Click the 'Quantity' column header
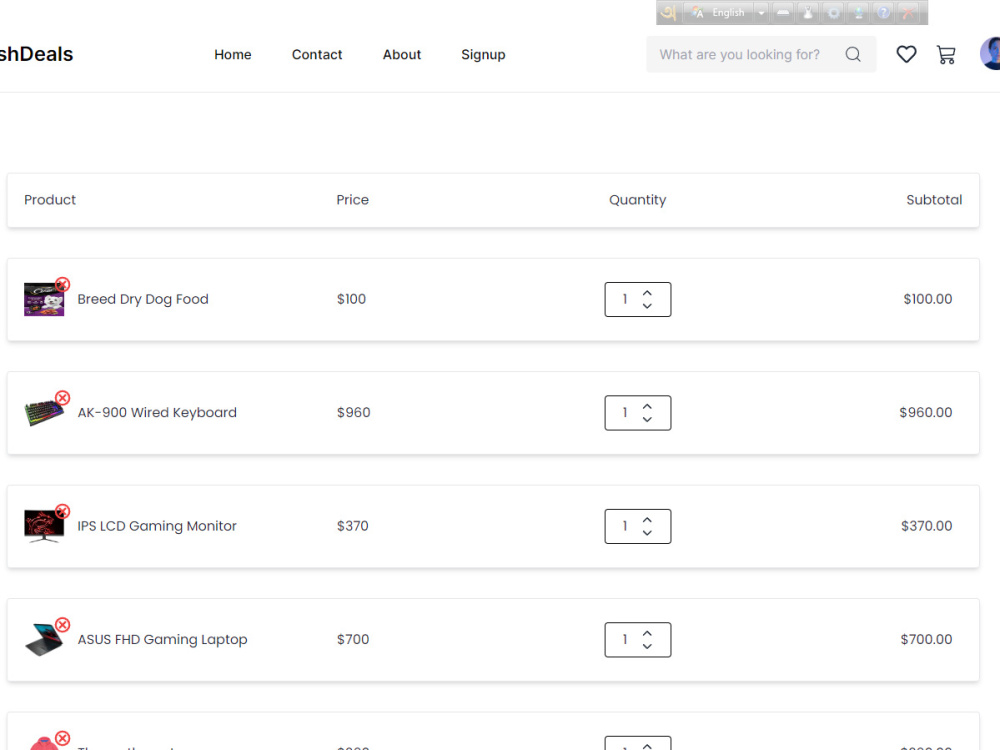1000x750 pixels. pyautogui.click(x=638, y=200)
